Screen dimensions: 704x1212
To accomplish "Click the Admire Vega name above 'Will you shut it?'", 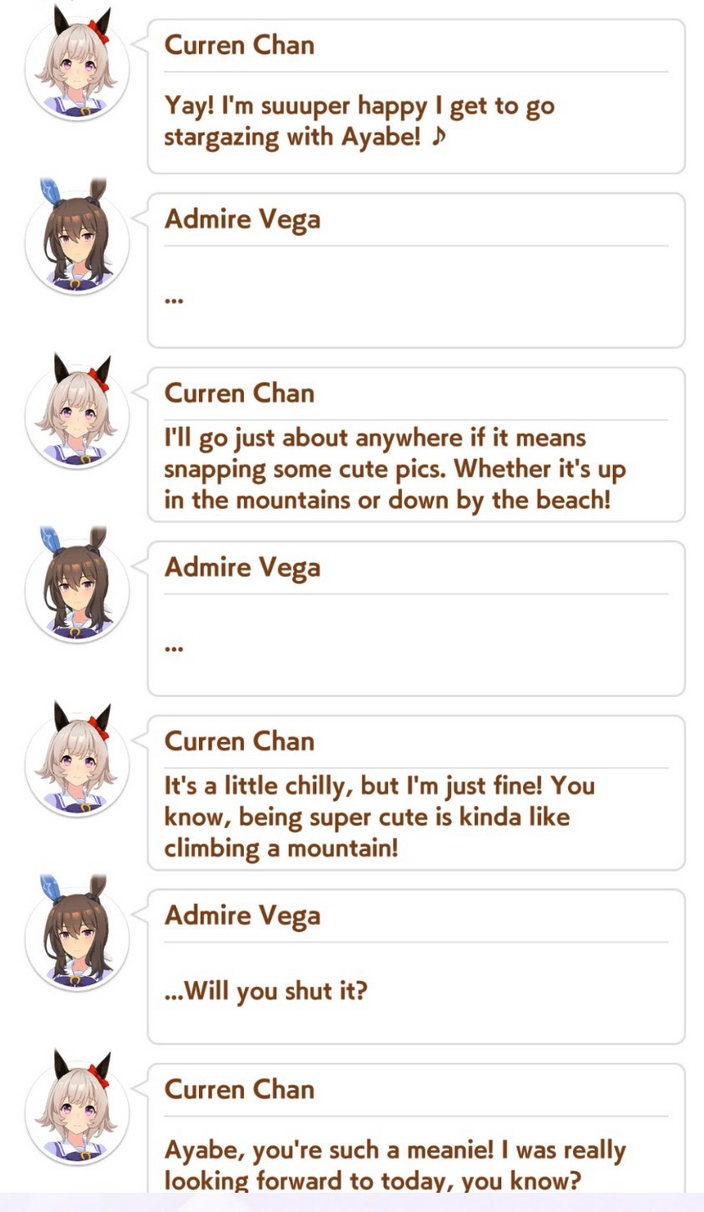I will pos(242,916).
